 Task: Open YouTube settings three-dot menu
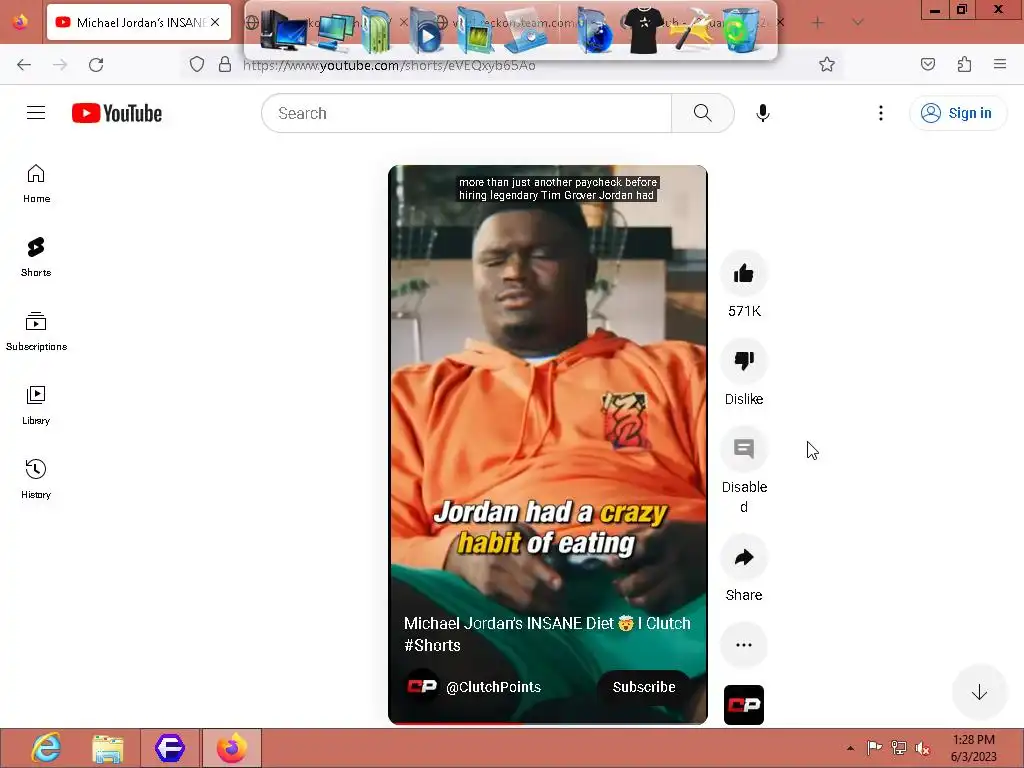pos(880,113)
